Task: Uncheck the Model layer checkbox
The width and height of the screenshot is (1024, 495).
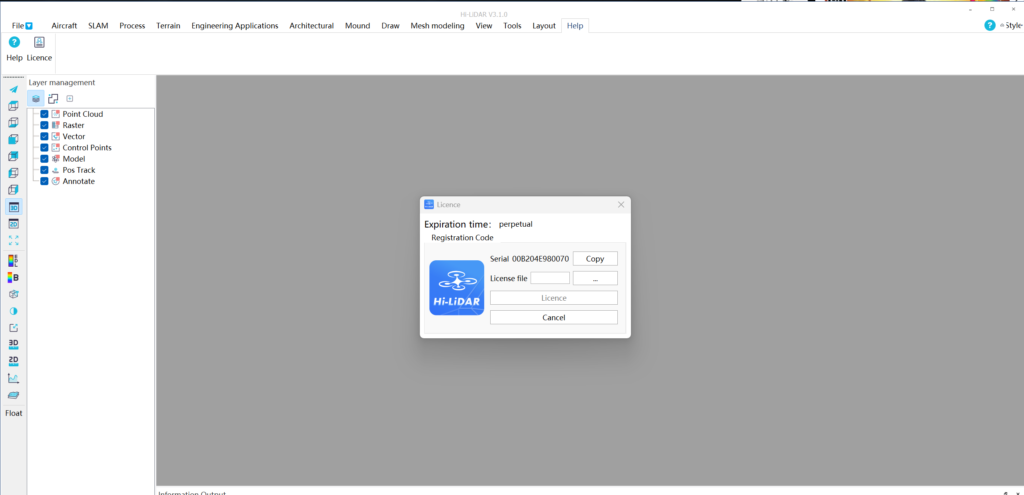Action: (44, 159)
